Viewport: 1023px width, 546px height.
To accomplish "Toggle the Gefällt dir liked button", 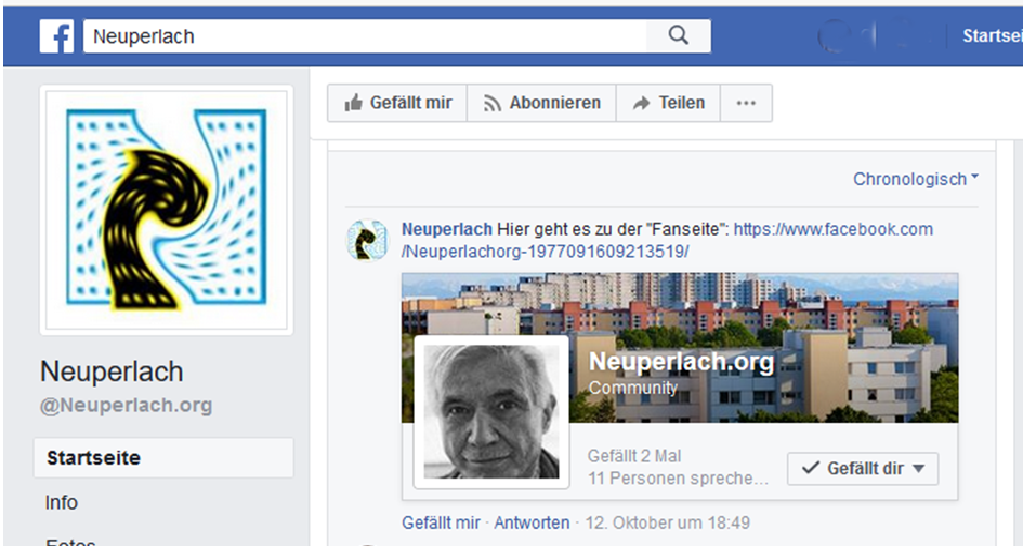I will pyautogui.click(x=862, y=468).
